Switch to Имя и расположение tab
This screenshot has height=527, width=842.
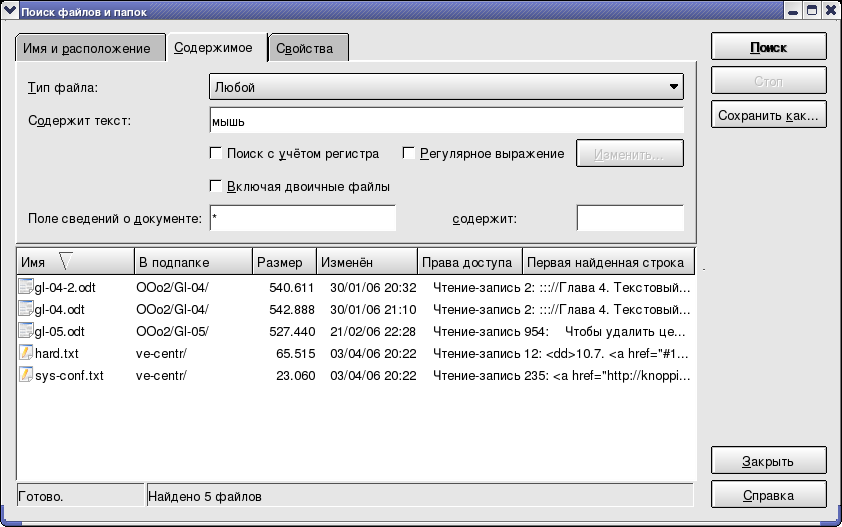click(90, 48)
